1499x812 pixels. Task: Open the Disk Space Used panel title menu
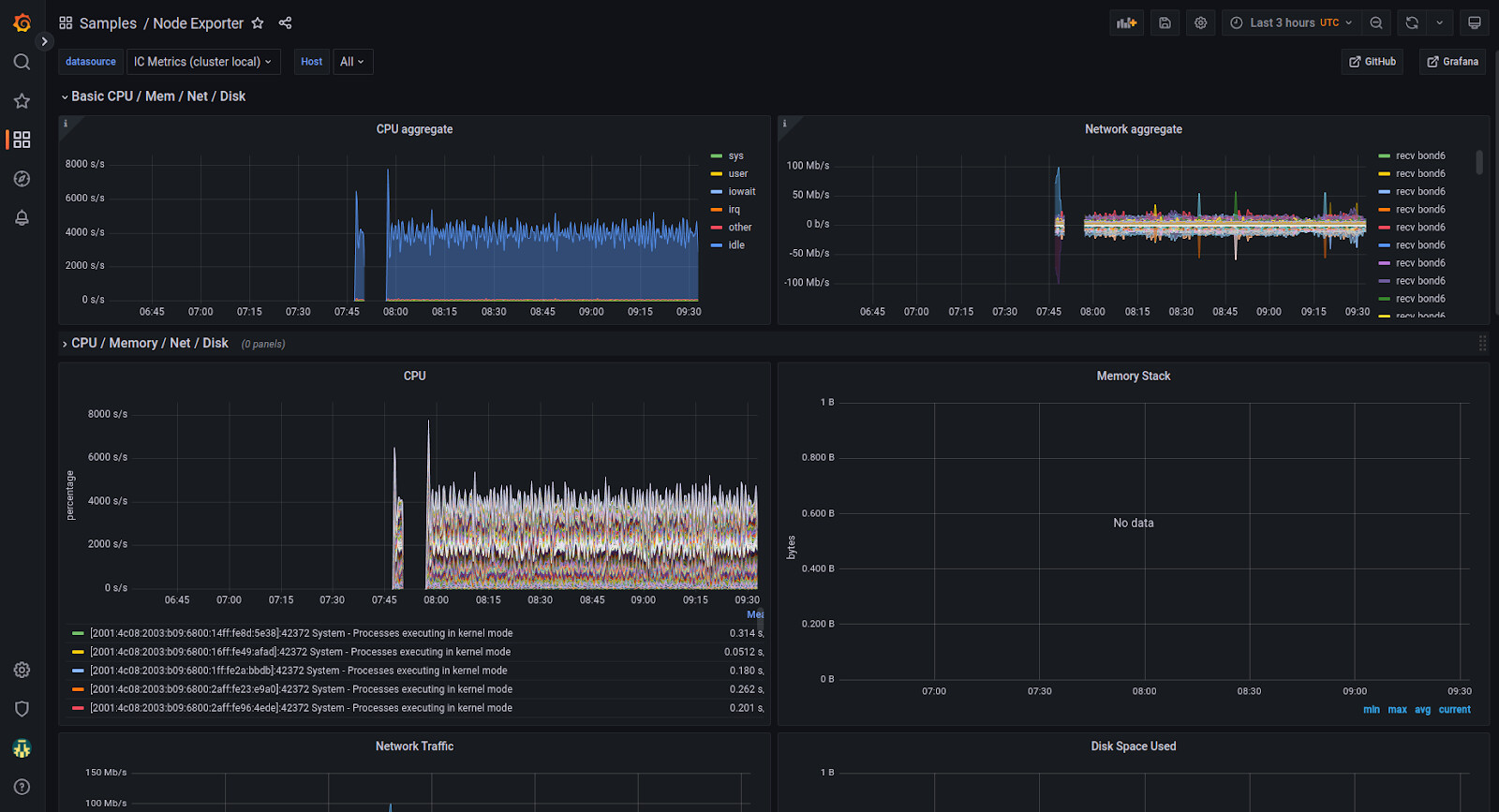1134,746
